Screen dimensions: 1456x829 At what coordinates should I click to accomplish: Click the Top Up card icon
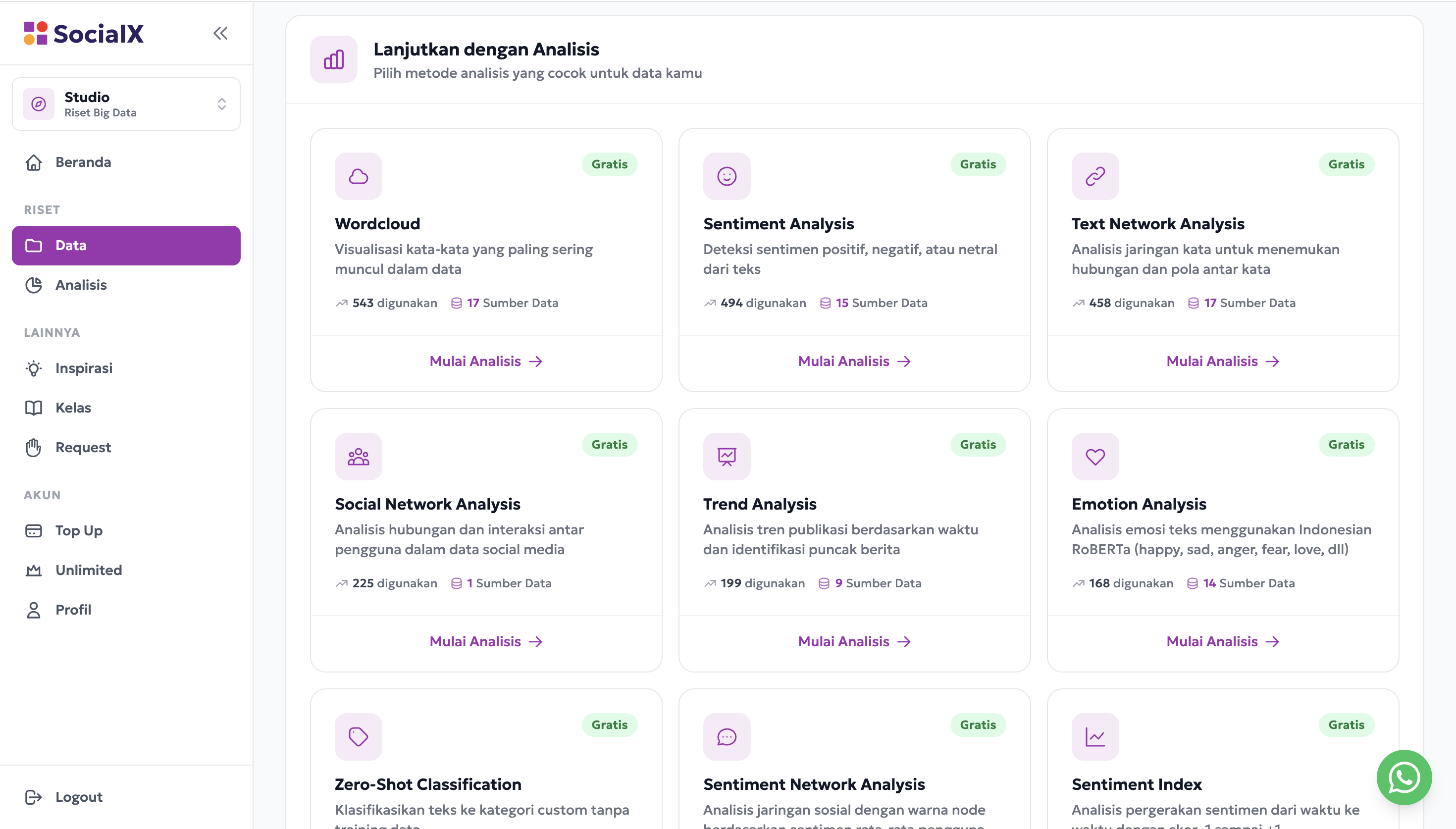click(34, 531)
